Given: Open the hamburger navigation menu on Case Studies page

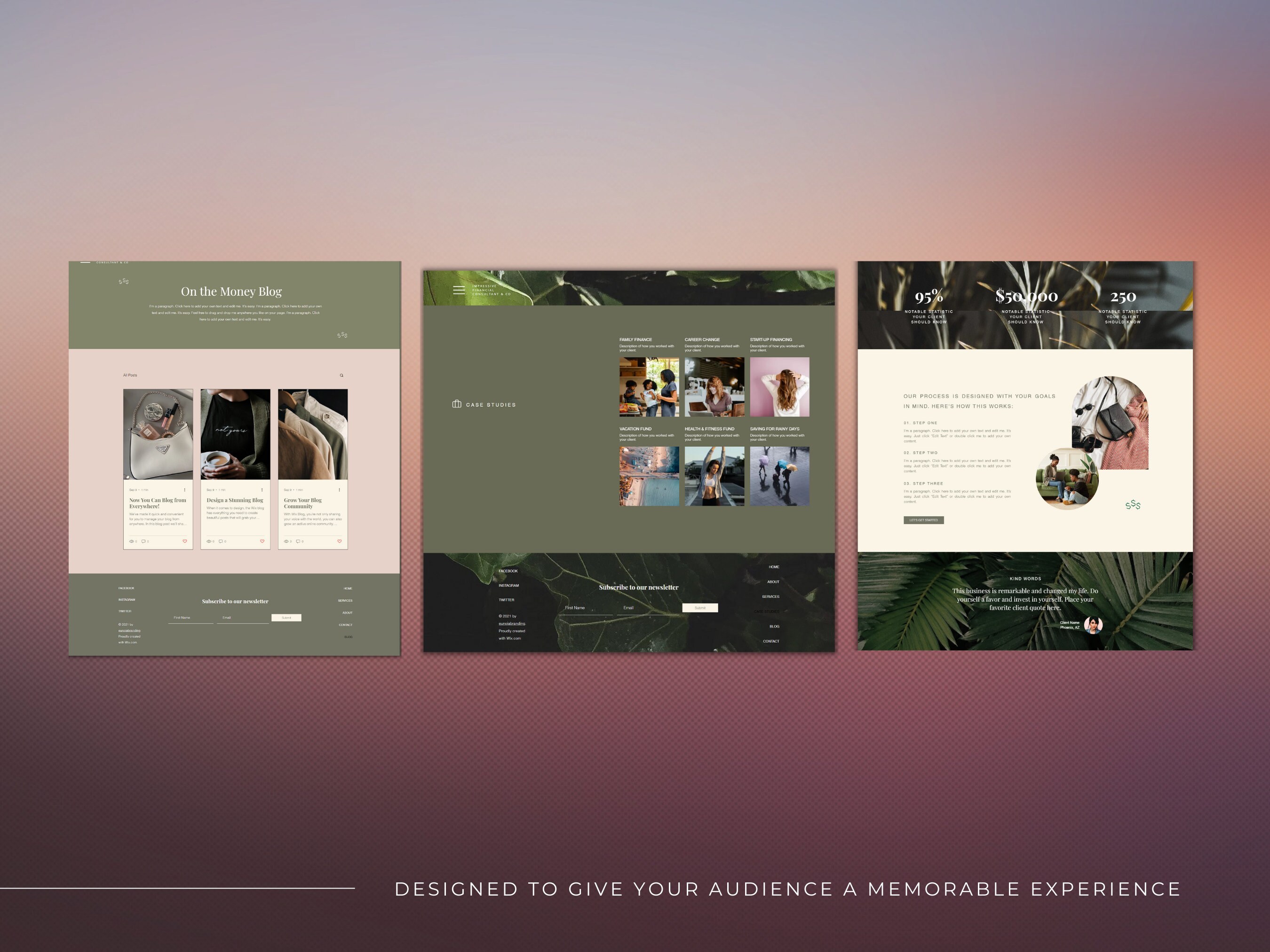Looking at the screenshot, I should (458, 290).
